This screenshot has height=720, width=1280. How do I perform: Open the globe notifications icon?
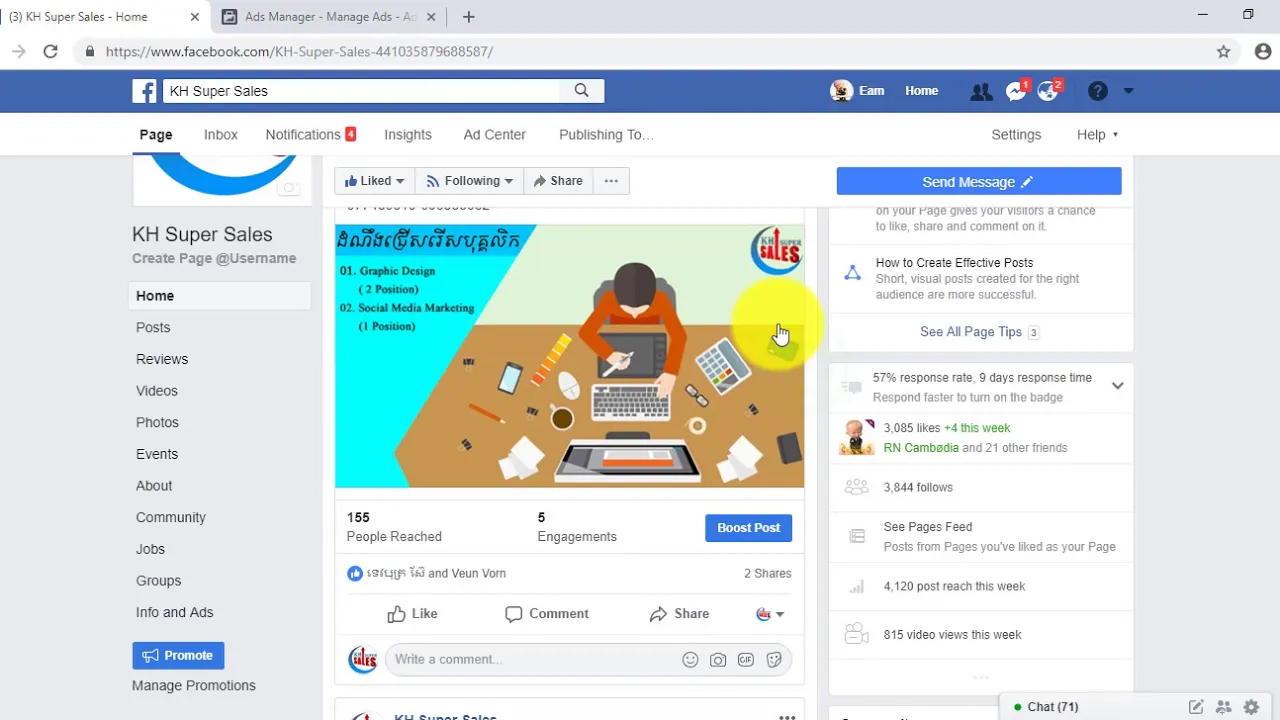(1048, 91)
